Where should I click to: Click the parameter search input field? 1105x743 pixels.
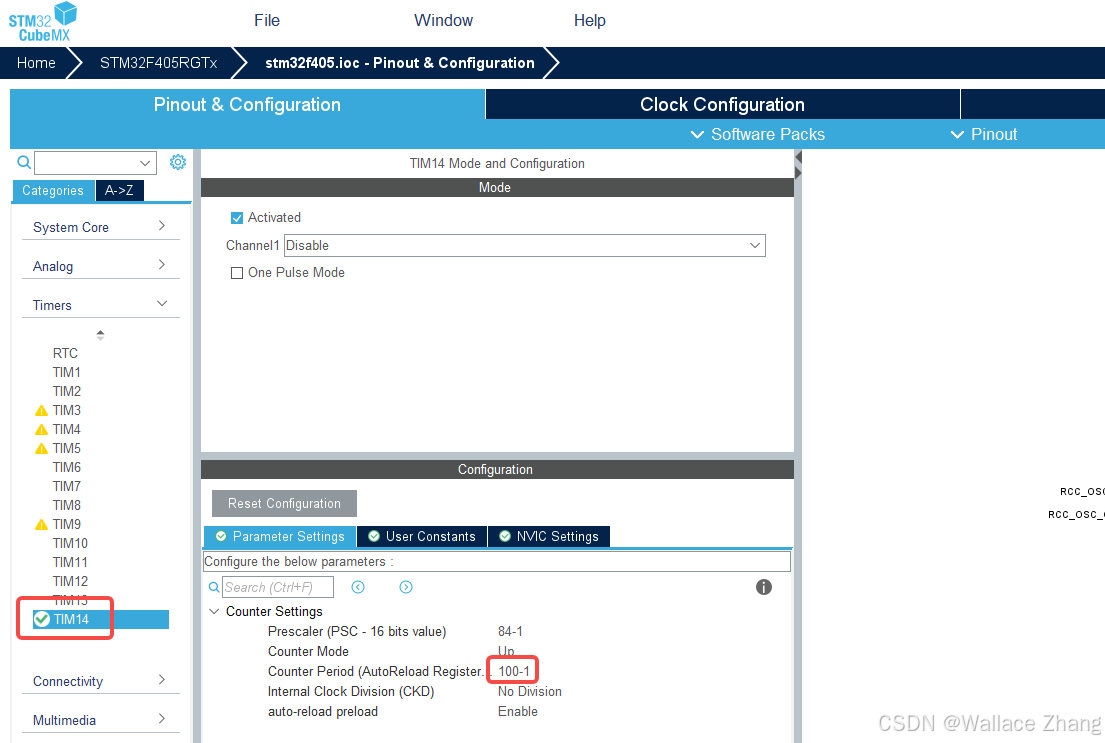pyautogui.click(x=278, y=587)
